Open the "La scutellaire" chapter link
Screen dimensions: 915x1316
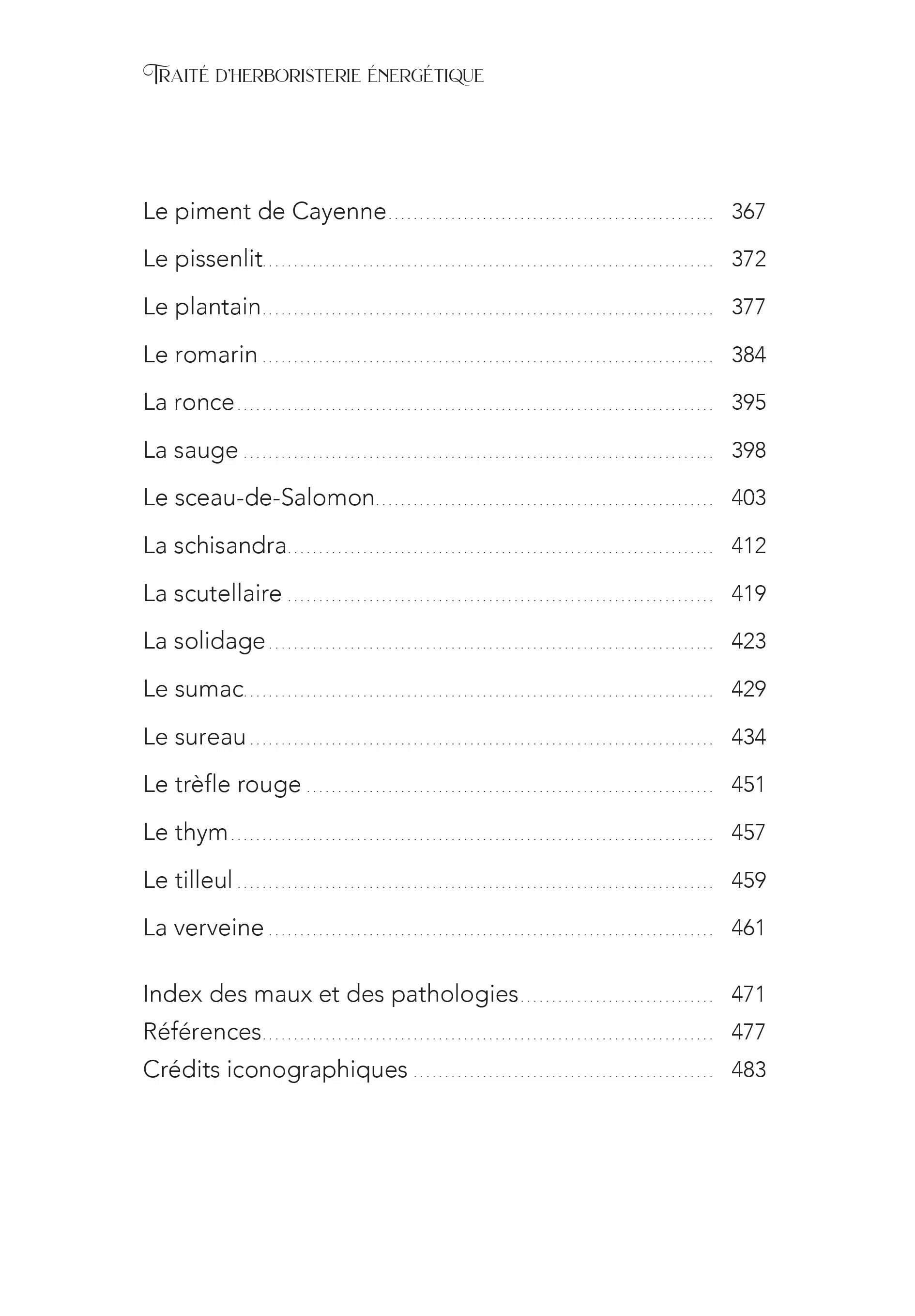212,593
